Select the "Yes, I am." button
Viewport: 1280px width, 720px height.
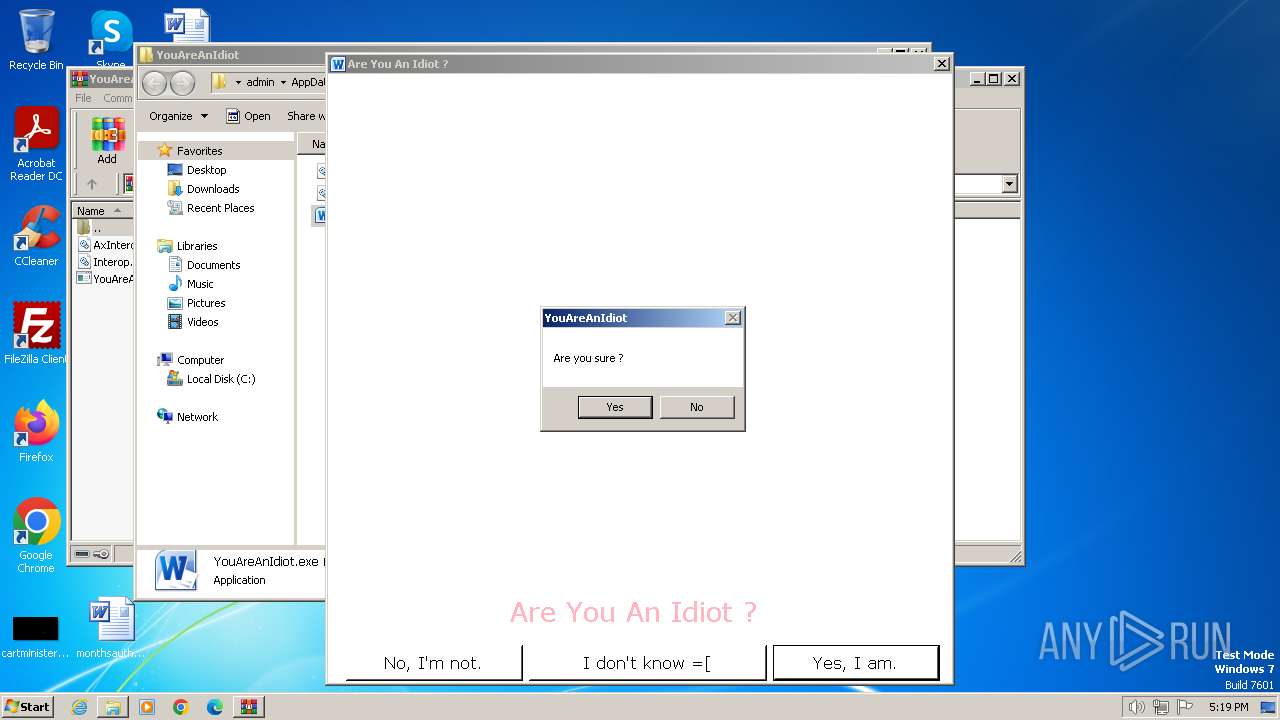click(x=855, y=663)
